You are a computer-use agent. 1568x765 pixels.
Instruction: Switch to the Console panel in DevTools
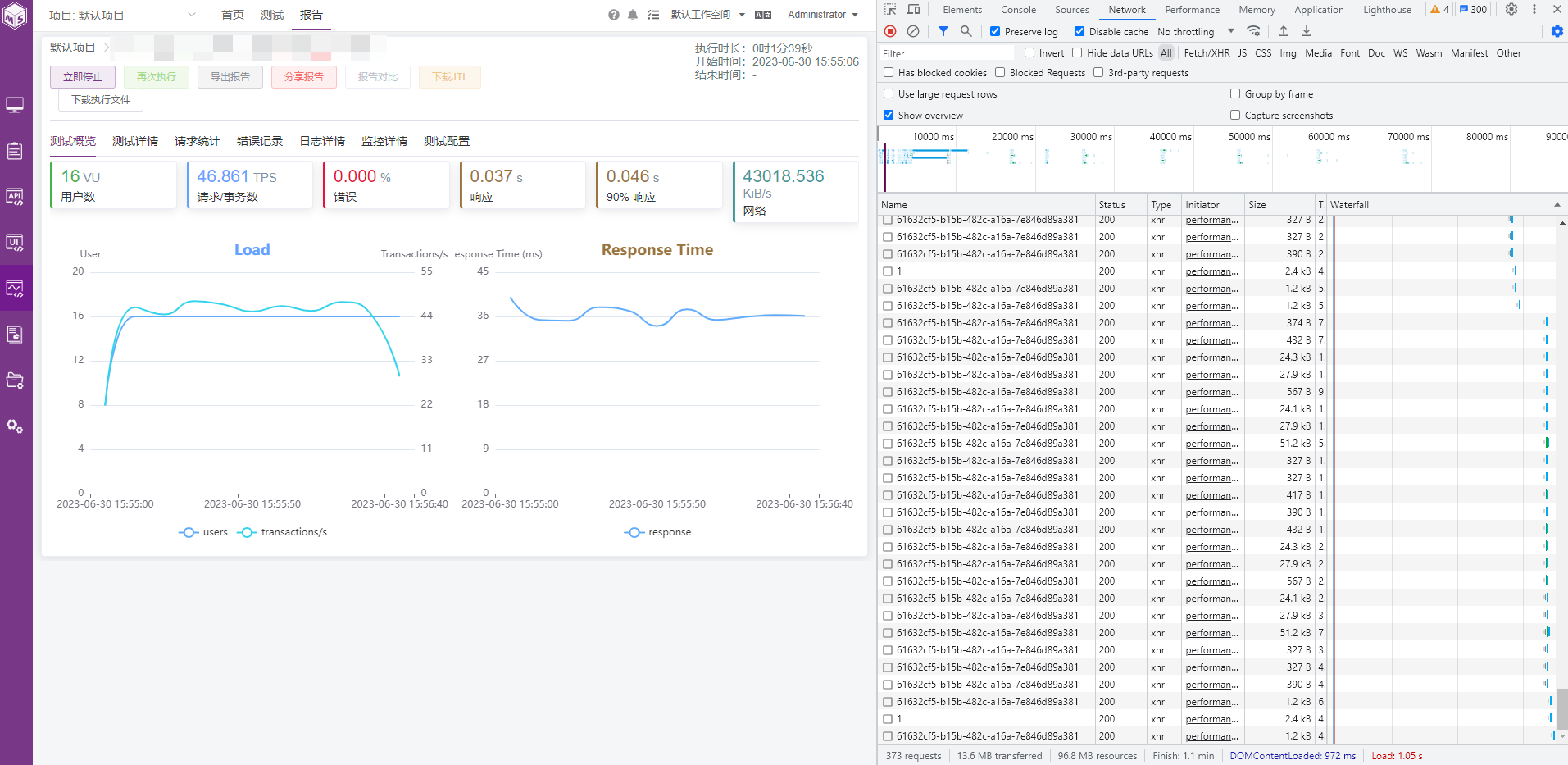[1018, 9]
